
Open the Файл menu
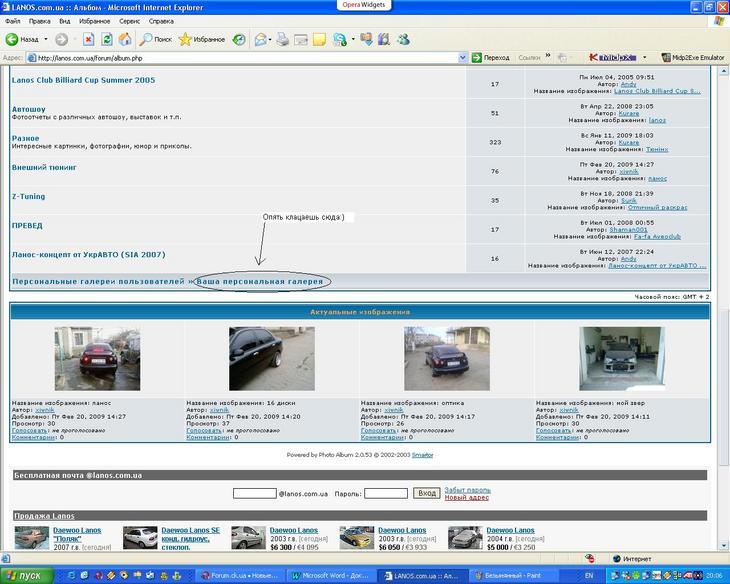12,20
